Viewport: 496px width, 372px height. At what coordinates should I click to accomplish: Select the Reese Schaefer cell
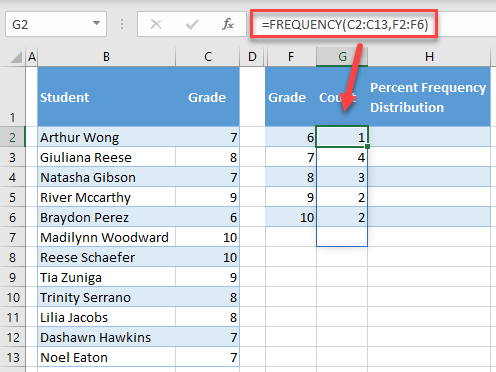[x=106, y=257]
